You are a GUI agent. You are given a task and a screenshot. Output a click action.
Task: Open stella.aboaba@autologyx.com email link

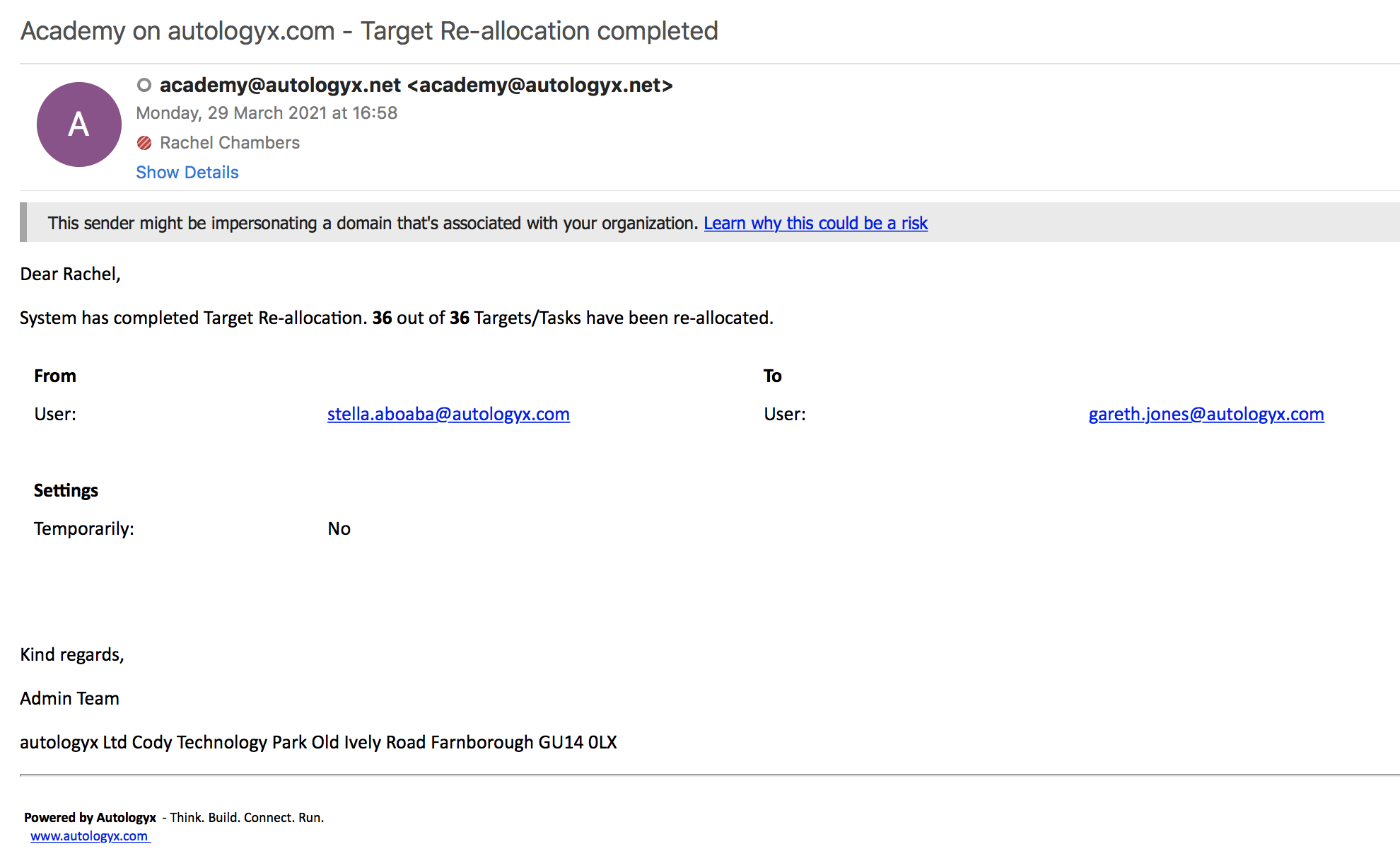click(448, 415)
